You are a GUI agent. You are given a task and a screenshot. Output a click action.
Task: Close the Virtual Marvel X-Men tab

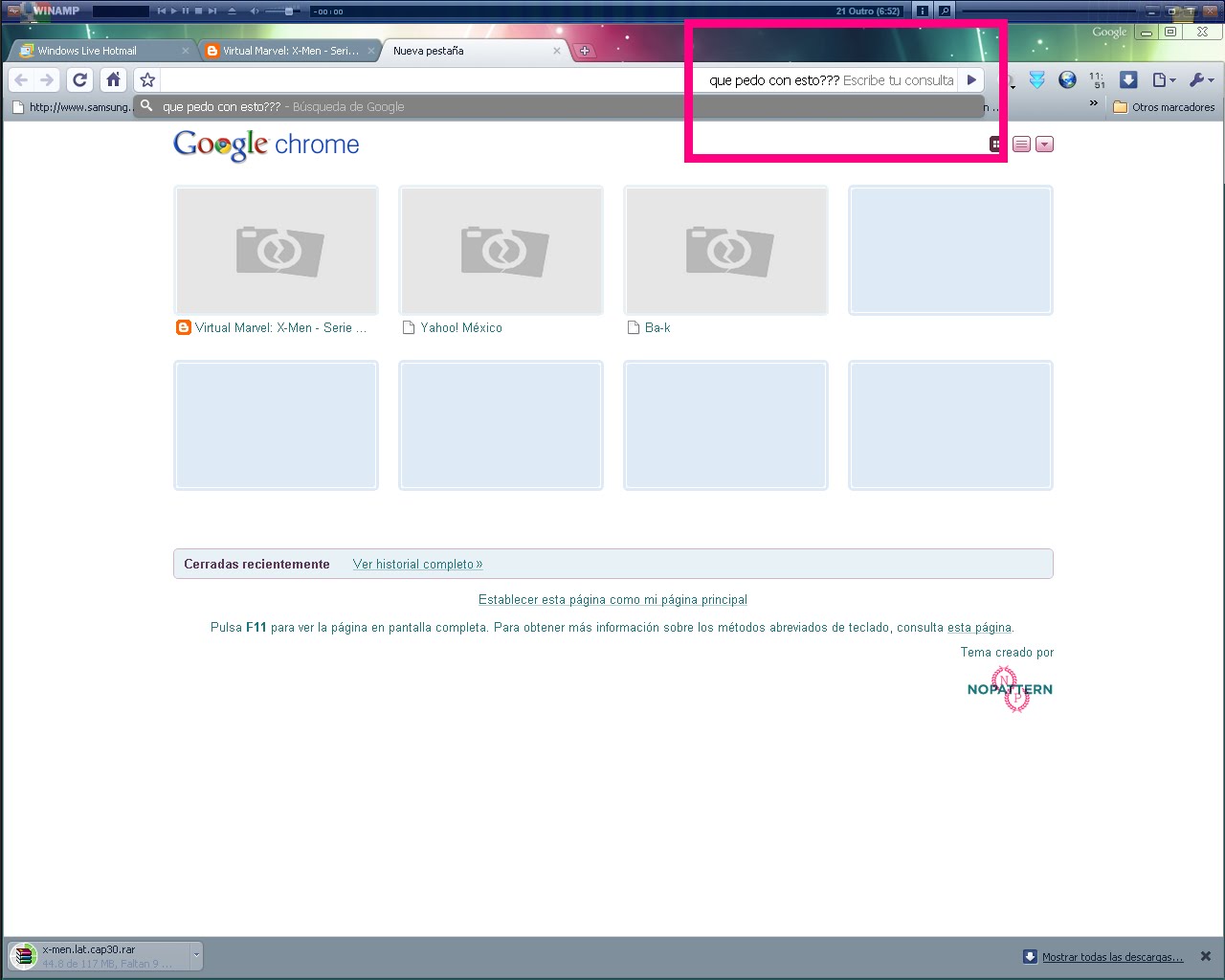tap(371, 51)
